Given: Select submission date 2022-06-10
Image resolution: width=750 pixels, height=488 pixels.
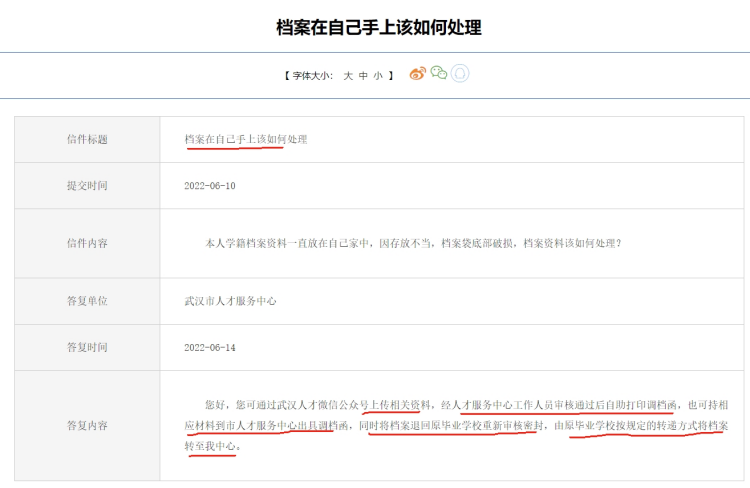Looking at the screenshot, I should point(210,186).
